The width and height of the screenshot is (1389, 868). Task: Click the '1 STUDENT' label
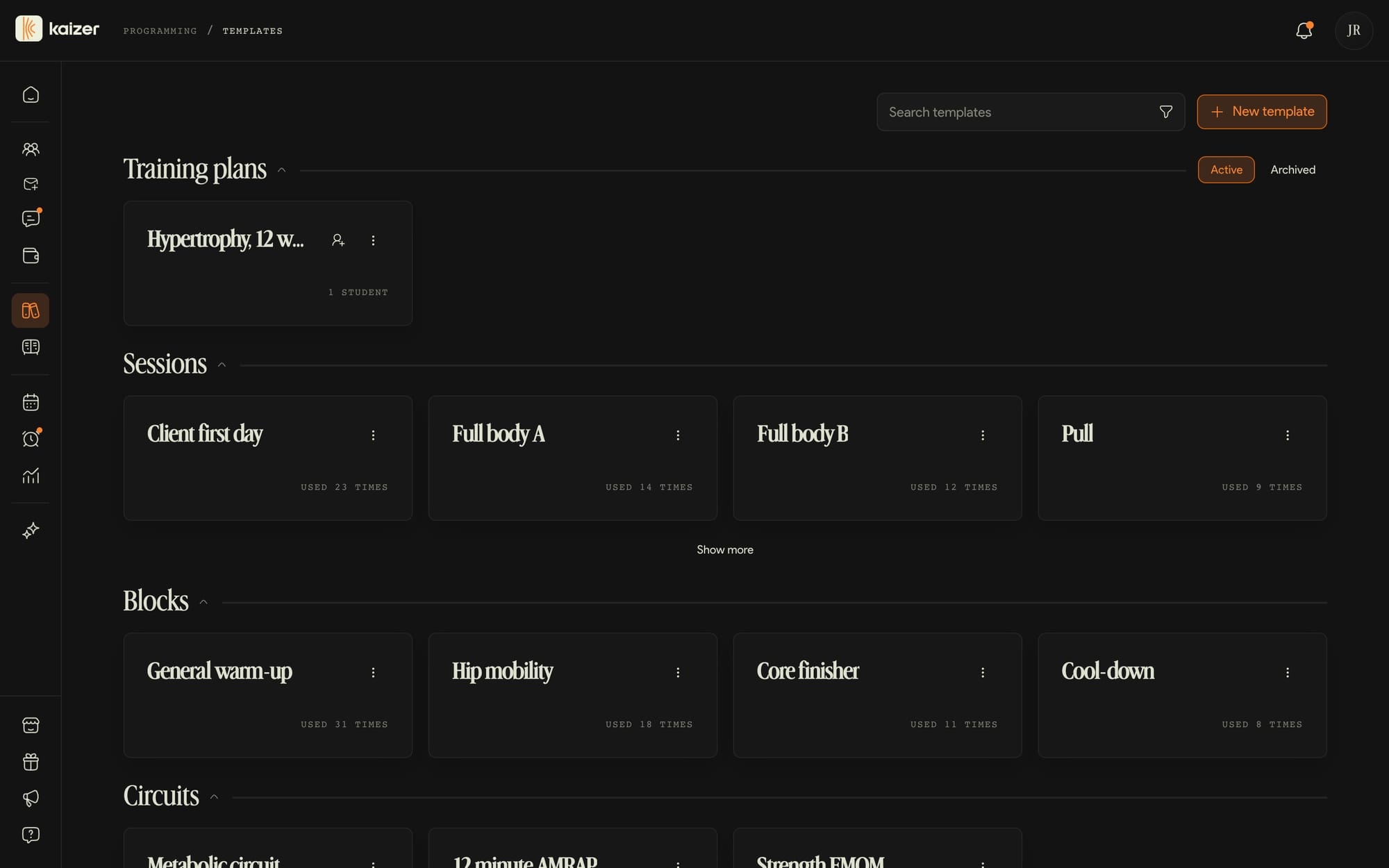pos(358,292)
